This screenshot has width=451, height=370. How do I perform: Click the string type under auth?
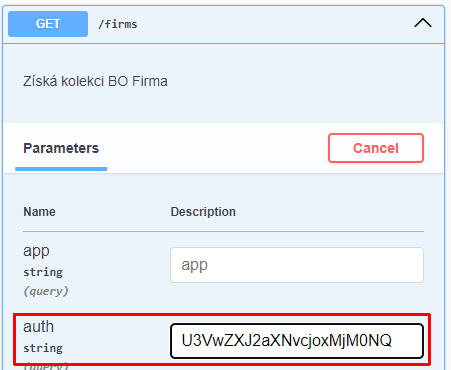[43, 348]
